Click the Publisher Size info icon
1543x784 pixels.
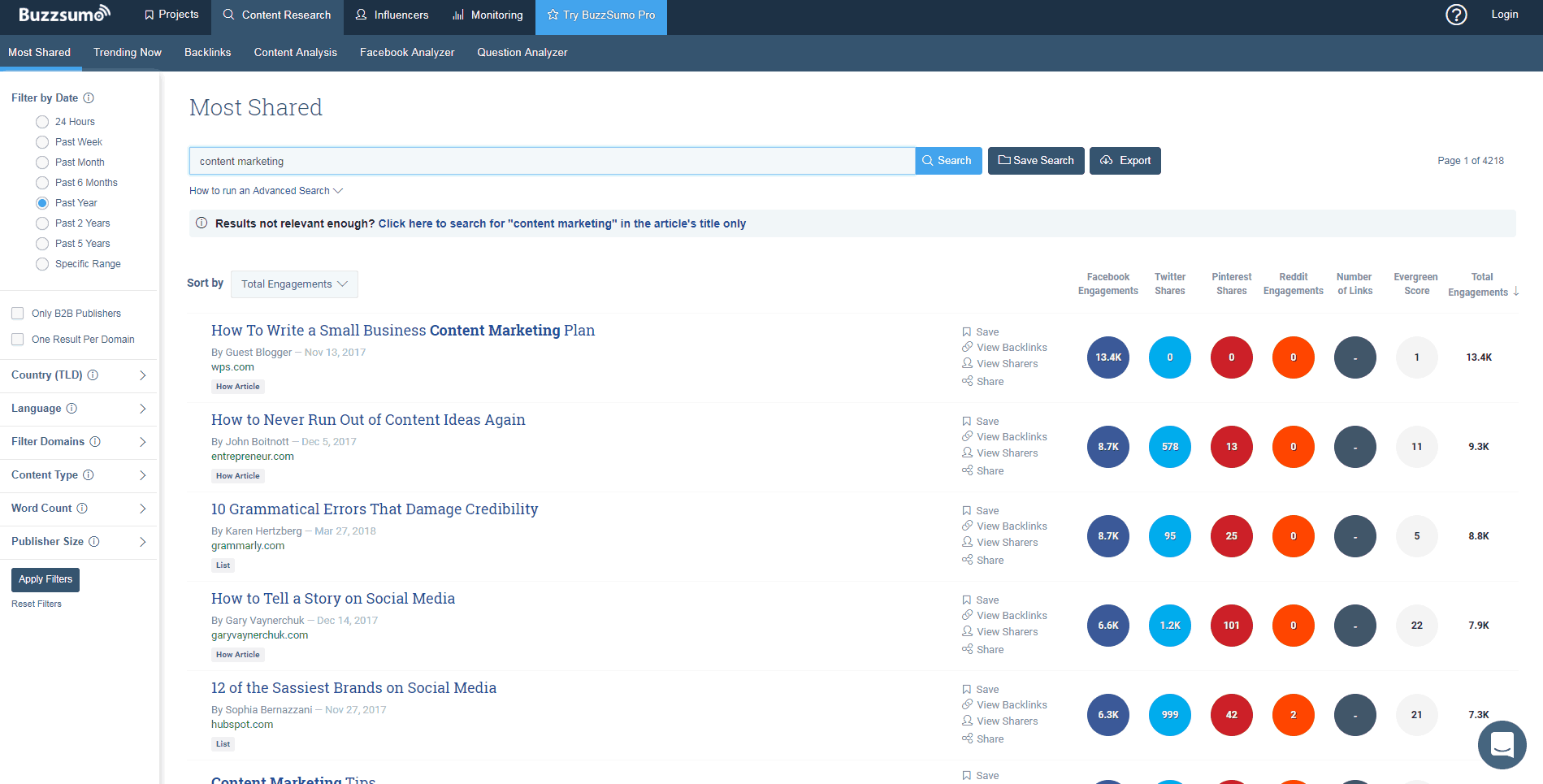pyautogui.click(x=94, y=541)
